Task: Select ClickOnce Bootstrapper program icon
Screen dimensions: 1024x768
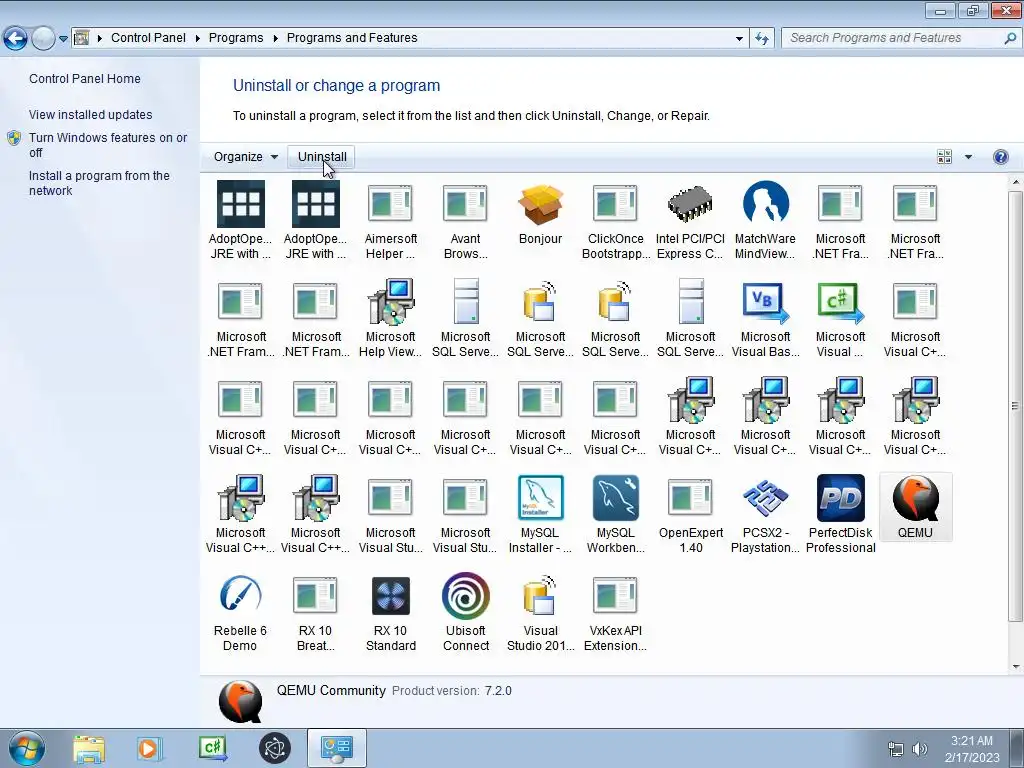Action: 615,204
